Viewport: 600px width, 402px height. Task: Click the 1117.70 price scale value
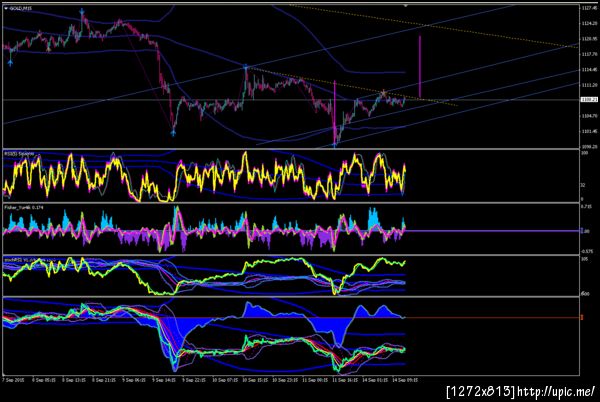click(589, 54)
